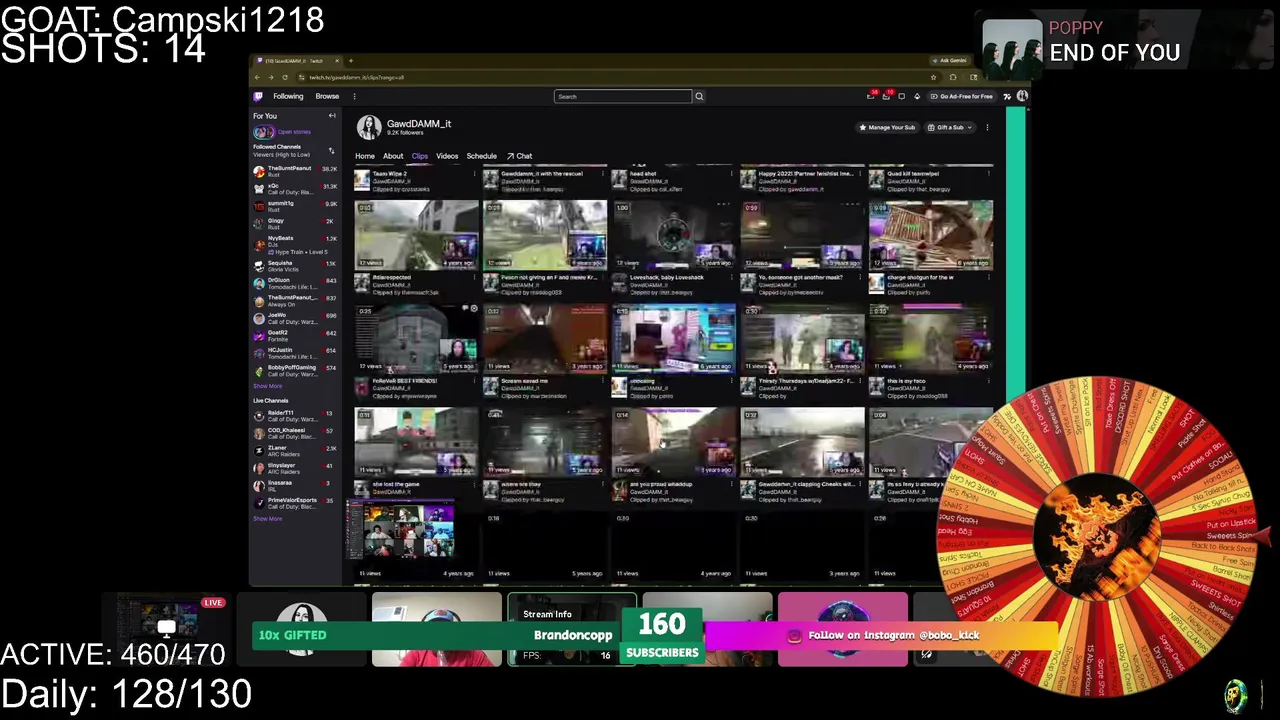This screenshot has height=720, width=1280.
Task: Reload the Twitch page
Action: pyautogui.click(x=285, y=77)
